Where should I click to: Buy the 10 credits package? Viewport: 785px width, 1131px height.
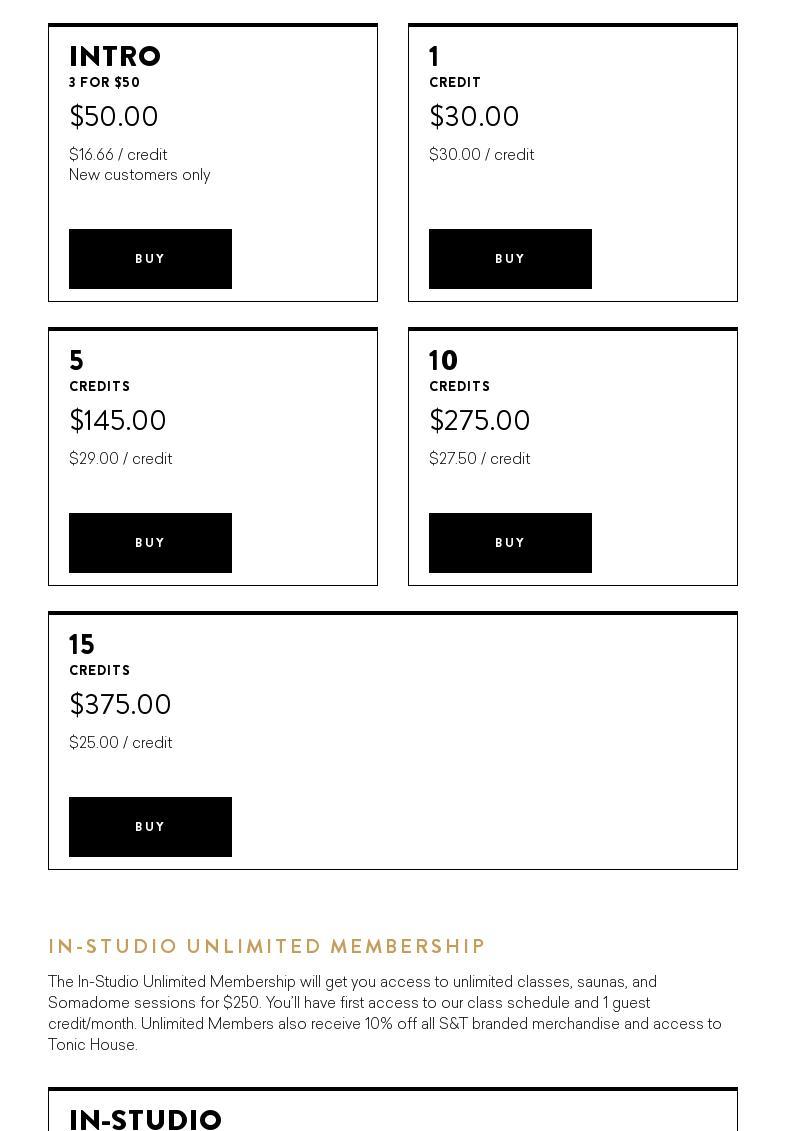[x=510, y=543]
